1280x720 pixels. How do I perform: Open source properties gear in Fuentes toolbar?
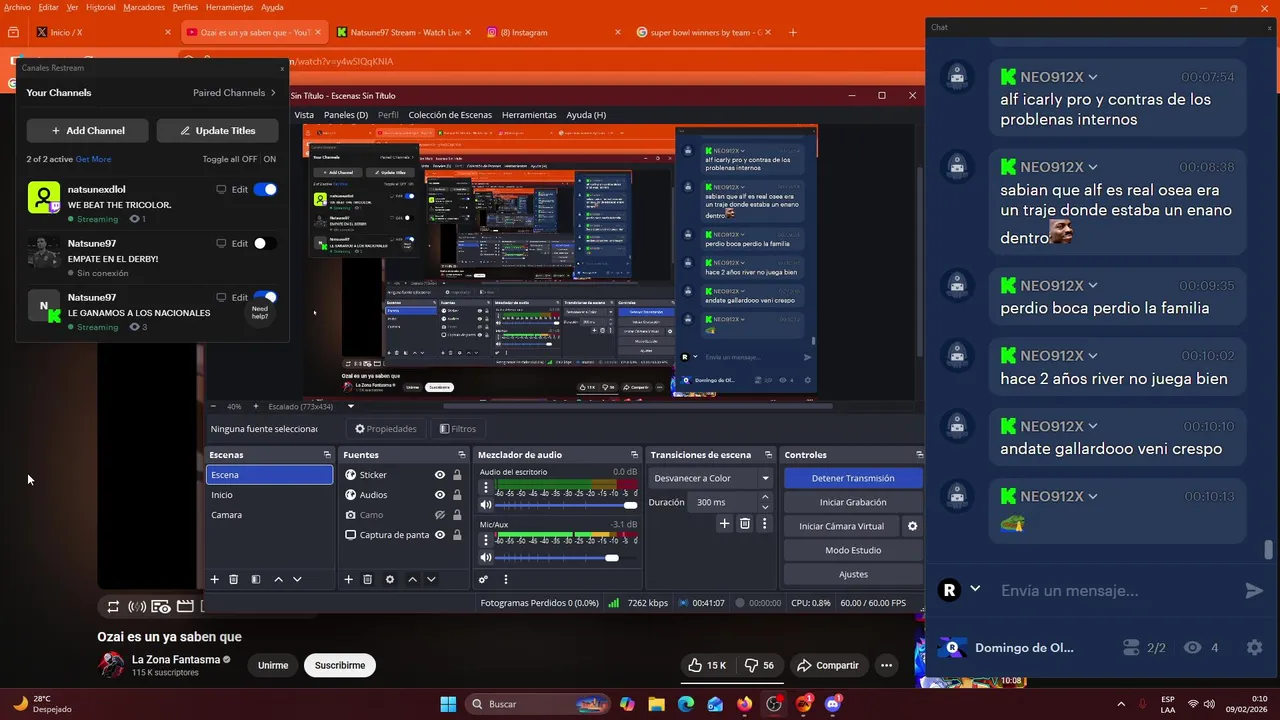[390, 579]
